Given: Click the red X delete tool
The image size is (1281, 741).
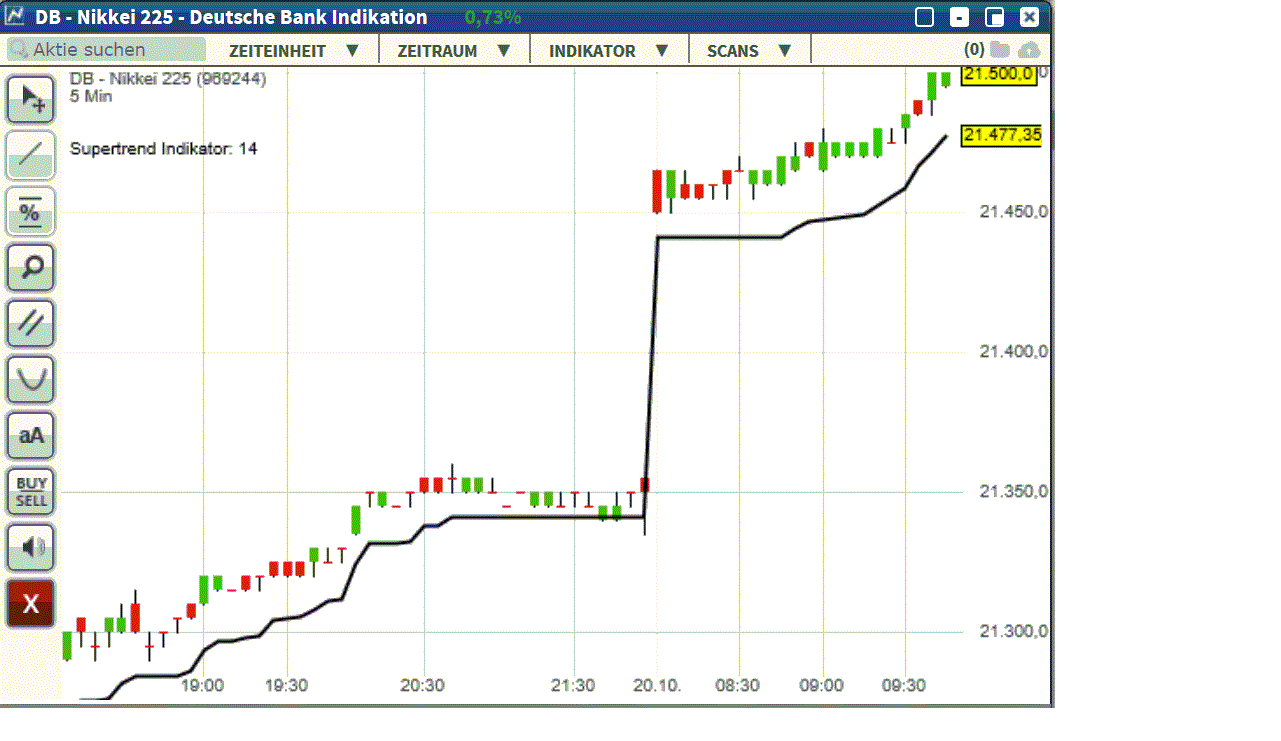Looking at the screenshot, I should (31, 603).
